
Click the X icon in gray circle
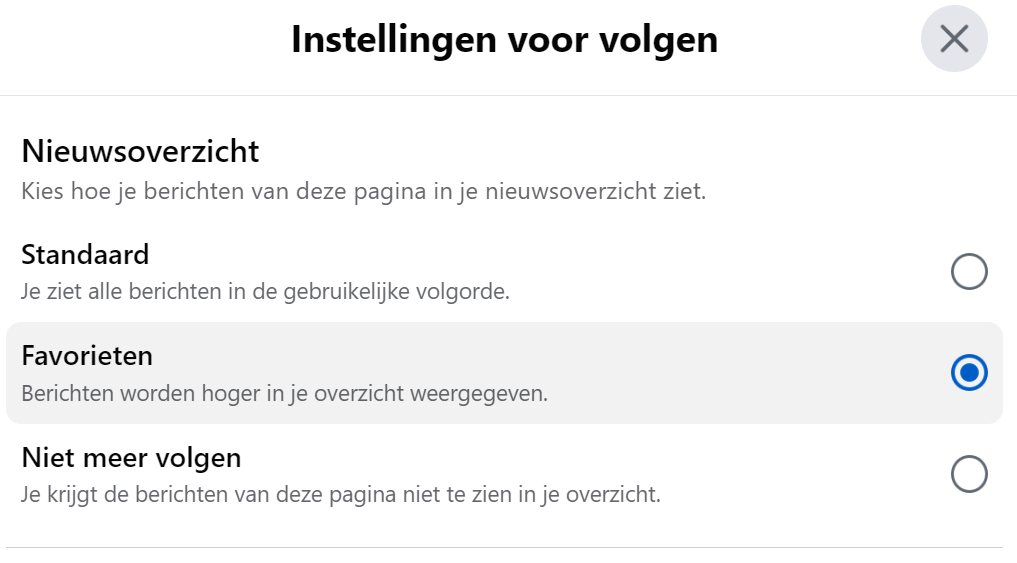click(954, 39)
